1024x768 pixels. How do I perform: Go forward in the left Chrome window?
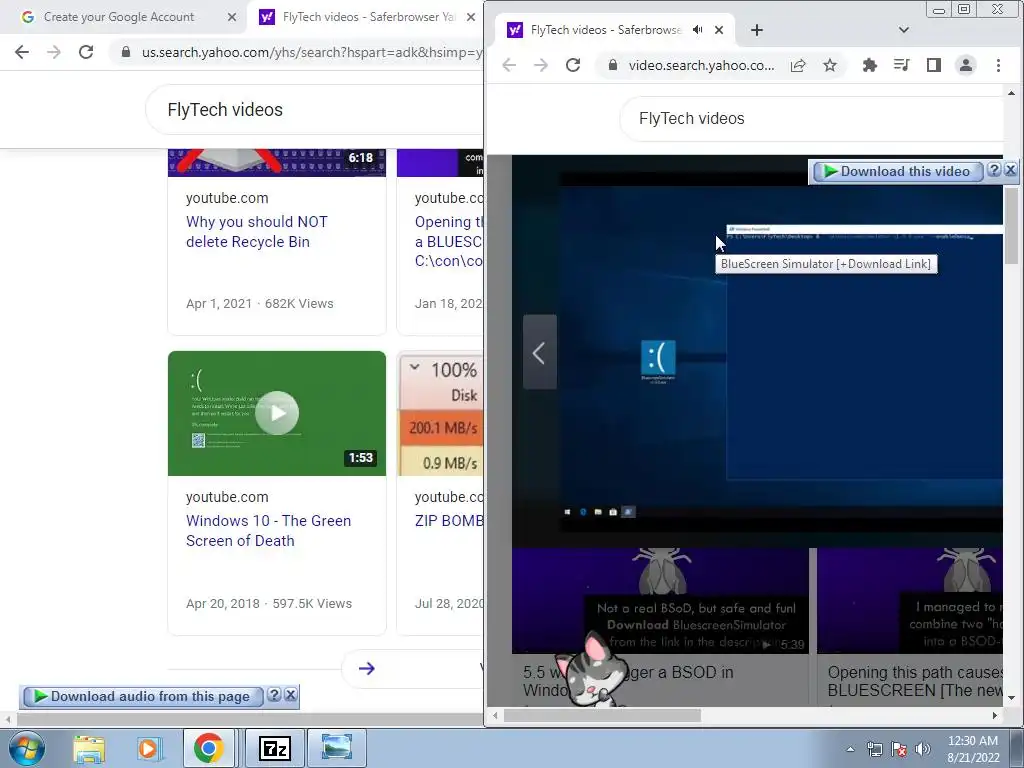[54, 52]
